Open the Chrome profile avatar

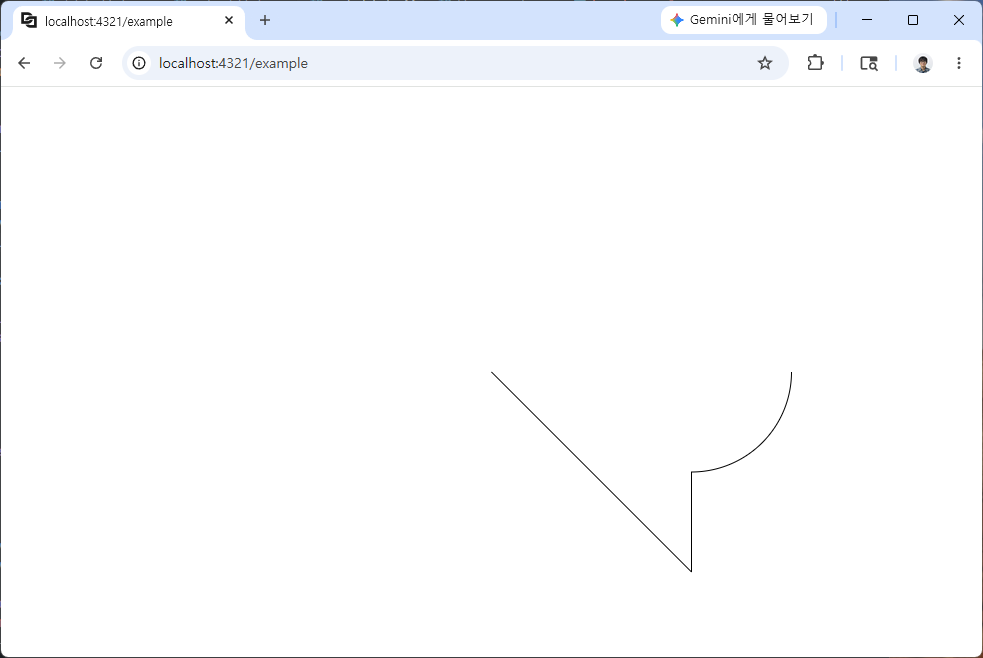tap(922, 63)
